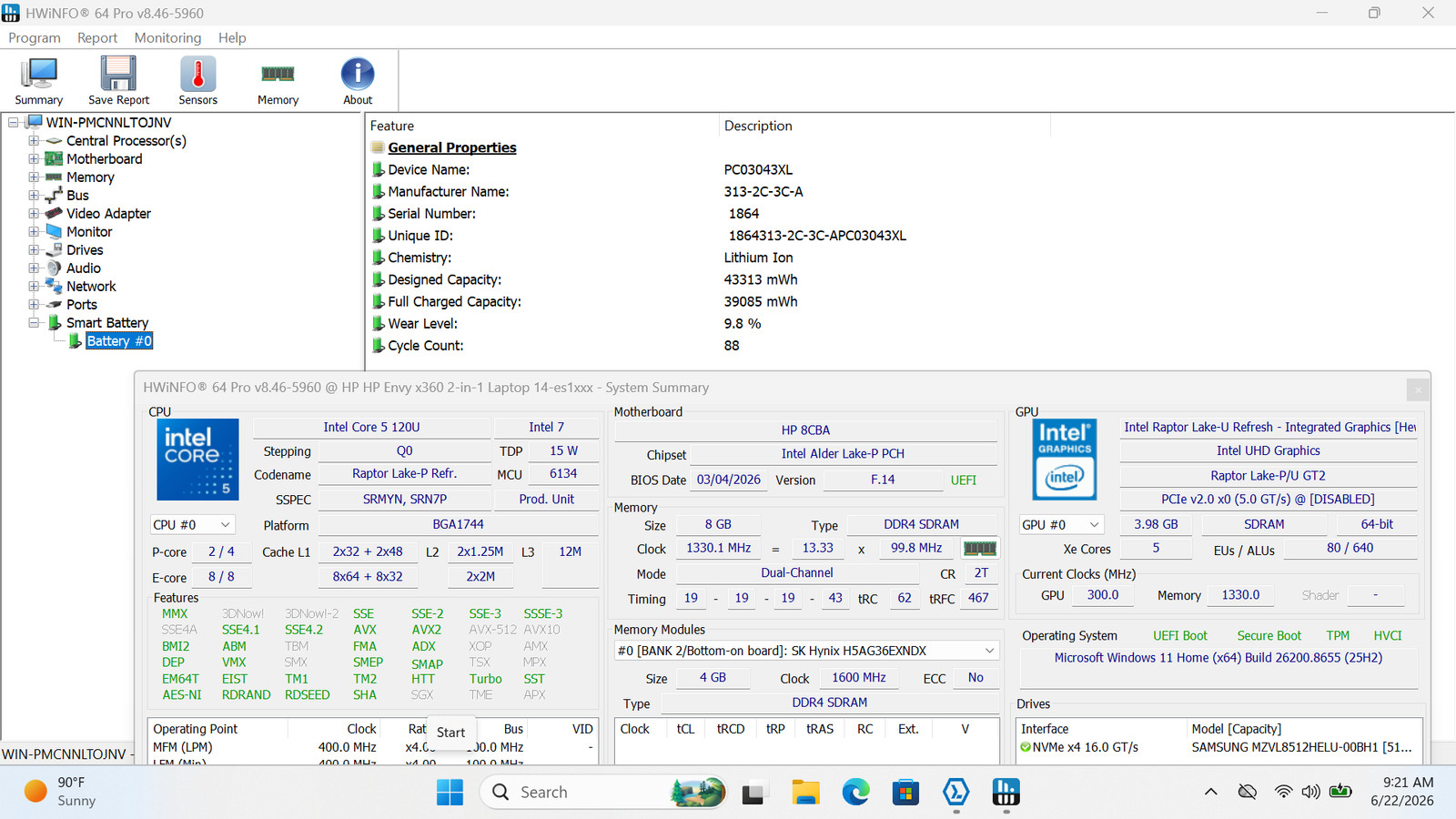Select the Audio item in the tree
This screenshot has width=1456, height=819.
[x=84, y=268]
